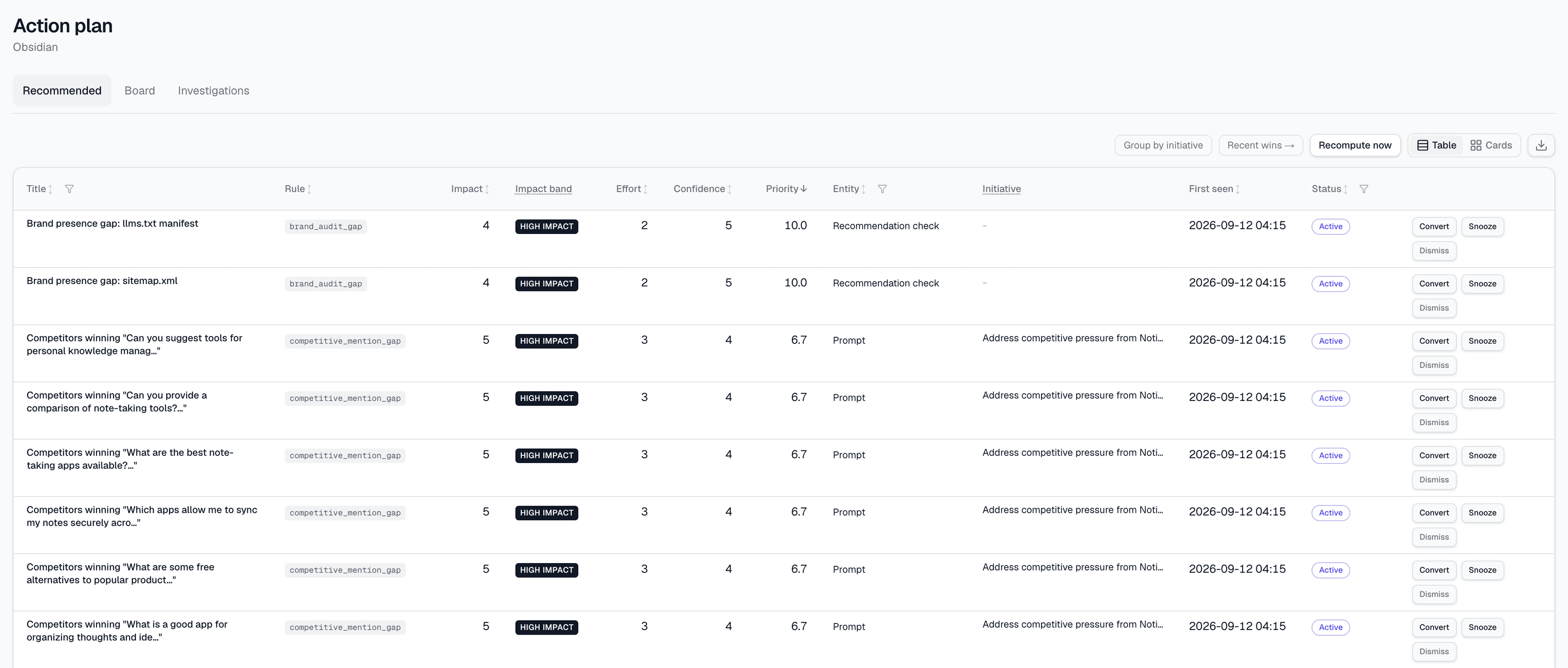Open Recent wins link
The image size is (1568, 668).
(x=1260, y=145)
